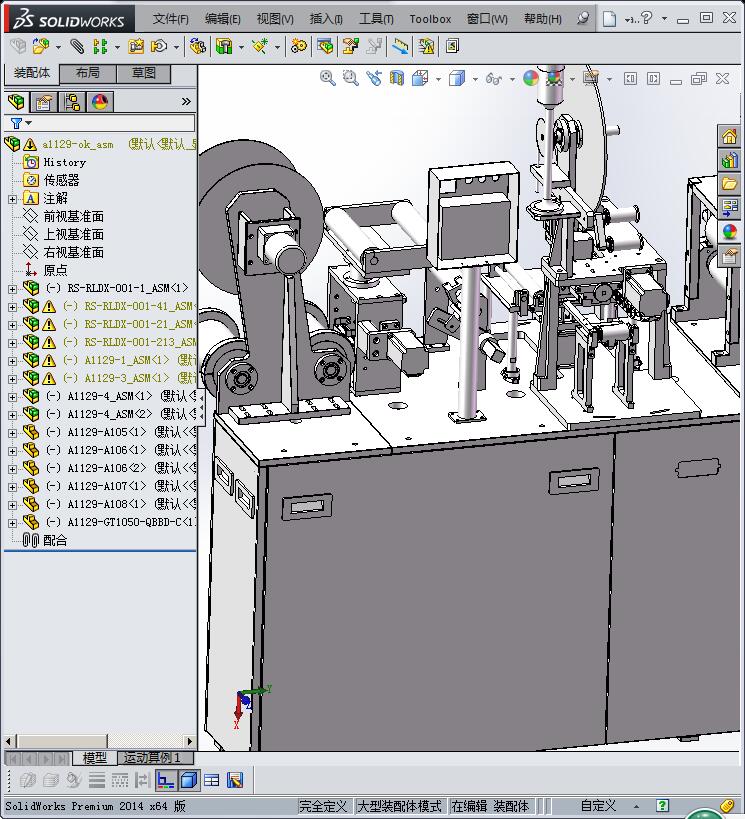Click the Zoom to Area icon
Screen dimensions: 745x819
click(x=350, y=78)
